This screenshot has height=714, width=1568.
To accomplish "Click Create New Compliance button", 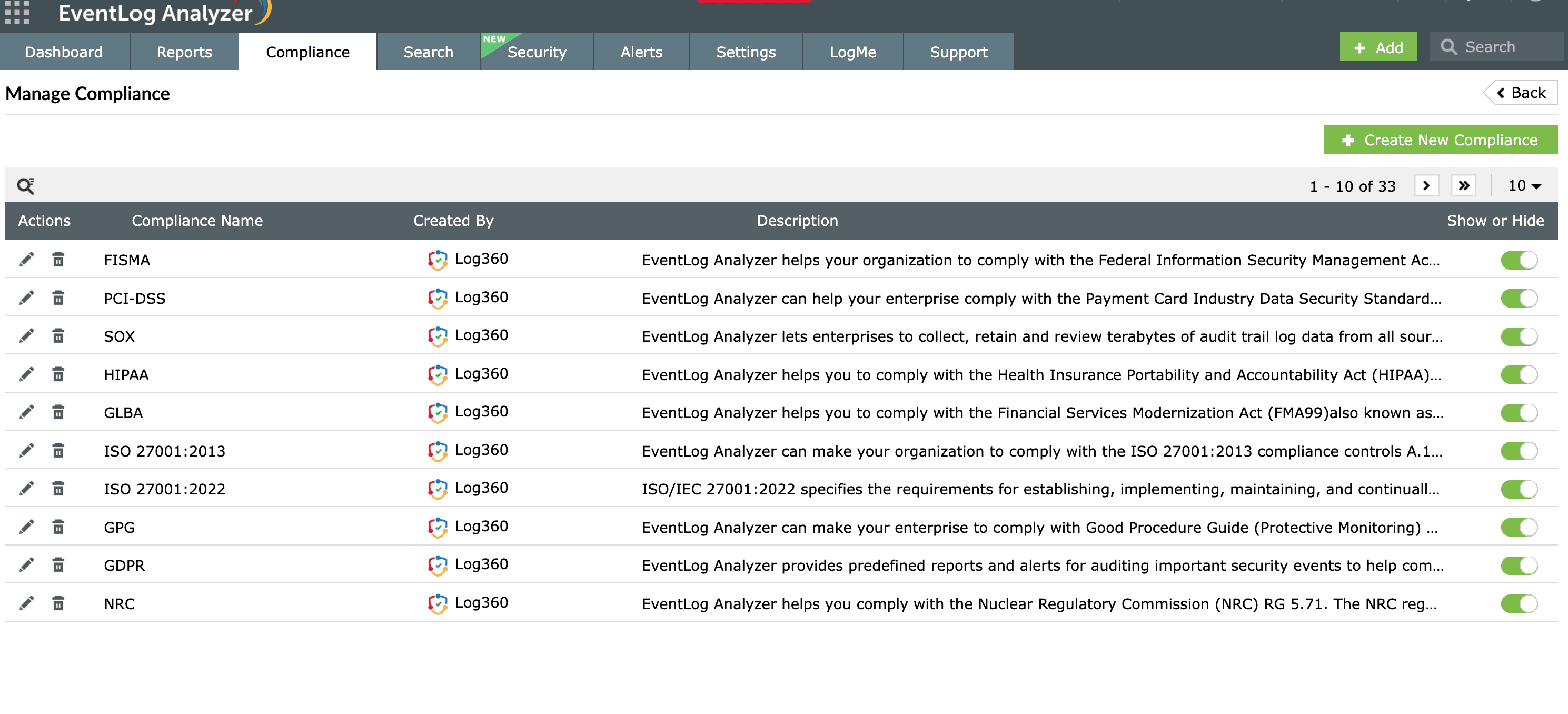I will 1440,140.
